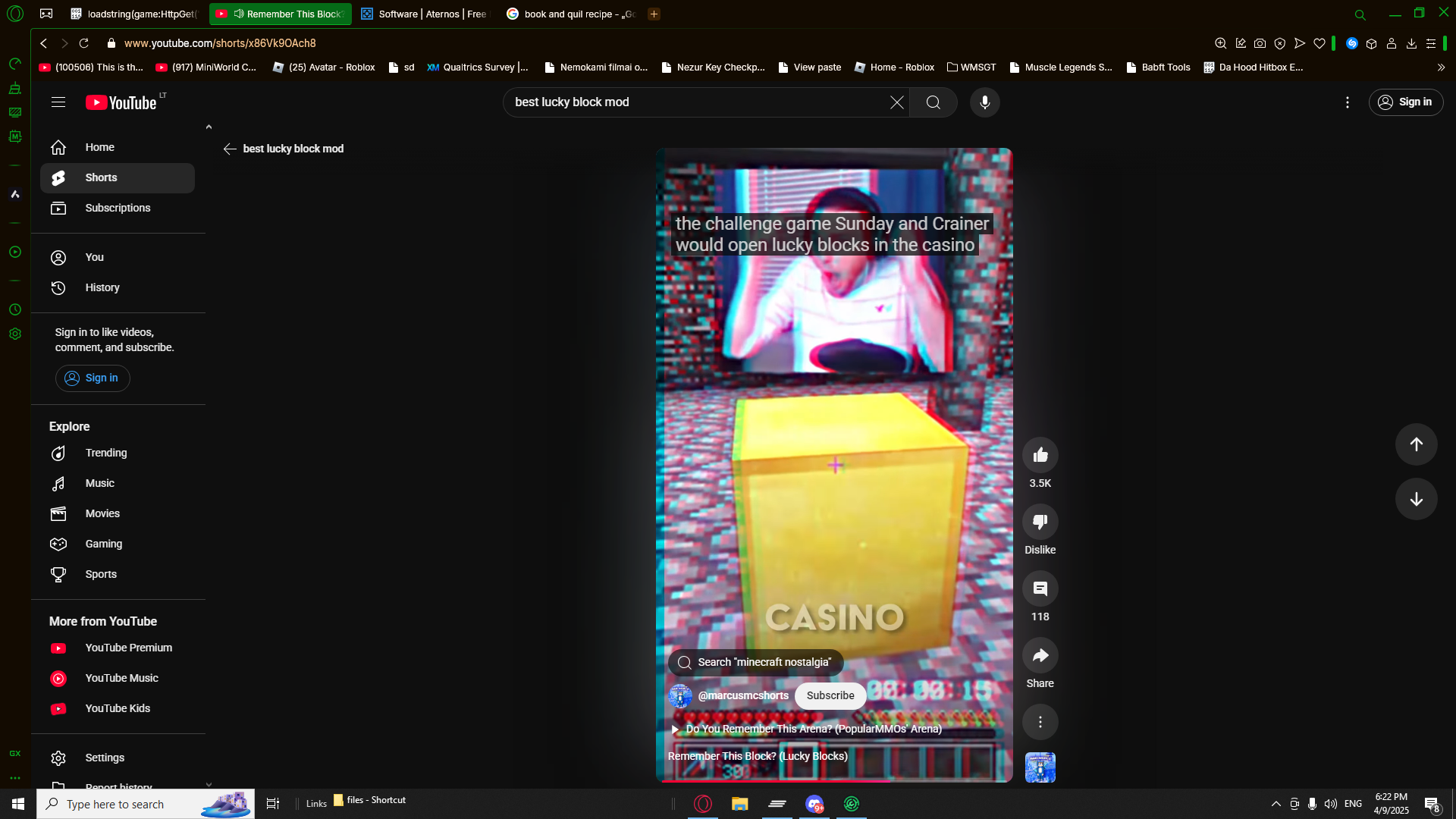1456x819 pixels.
Task: Go back from best lucky block mod
Action: [230, 149]
